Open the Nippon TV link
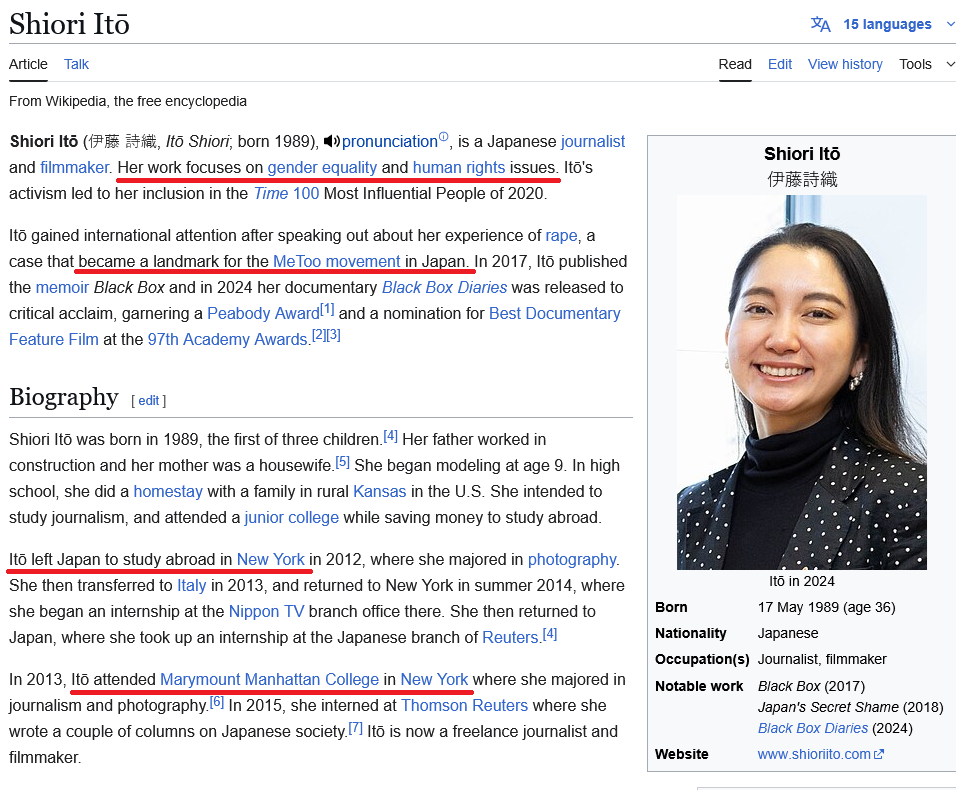Screen dimensions: 956x790 [266, 612]
